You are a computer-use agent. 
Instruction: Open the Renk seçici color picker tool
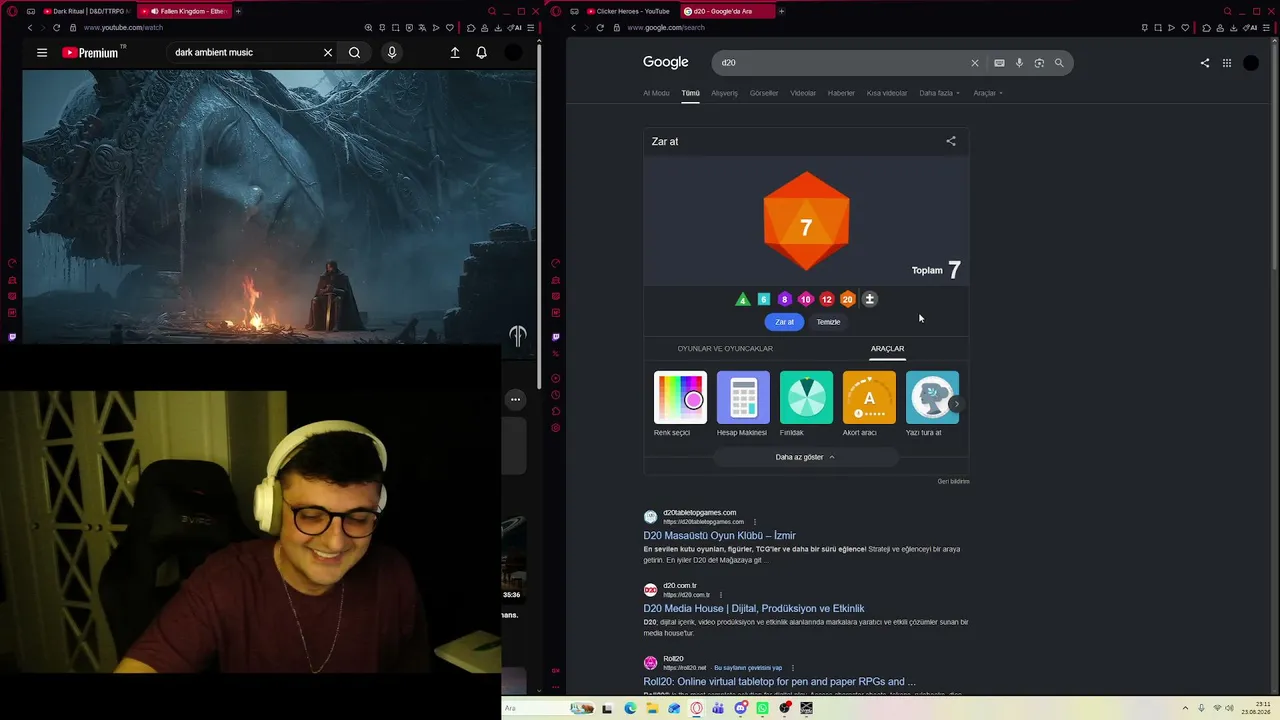(680, 404)
